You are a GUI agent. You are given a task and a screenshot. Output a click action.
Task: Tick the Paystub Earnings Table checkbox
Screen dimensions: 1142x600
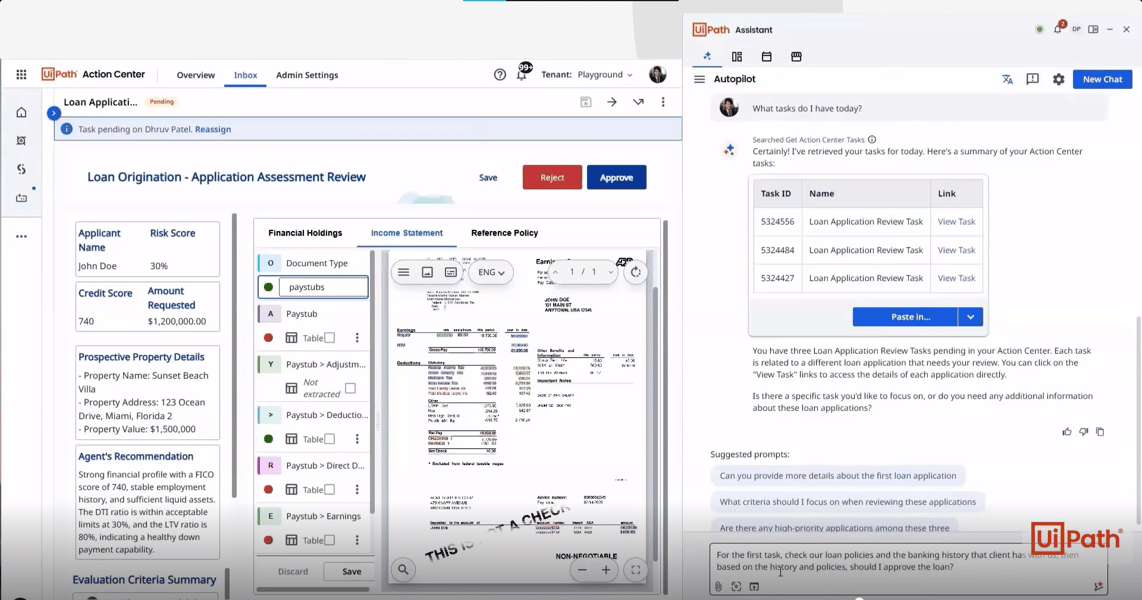[330, 540]
